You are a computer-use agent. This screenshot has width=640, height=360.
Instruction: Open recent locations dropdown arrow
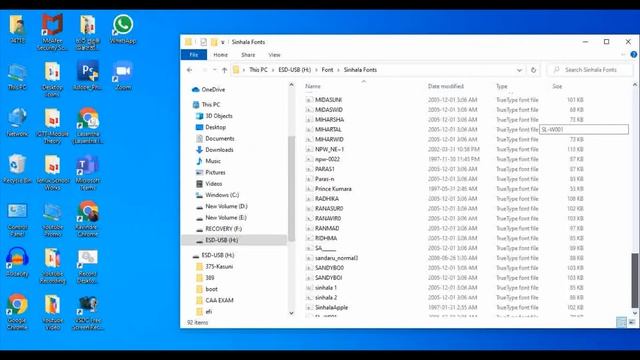click(x=214, y=70)
